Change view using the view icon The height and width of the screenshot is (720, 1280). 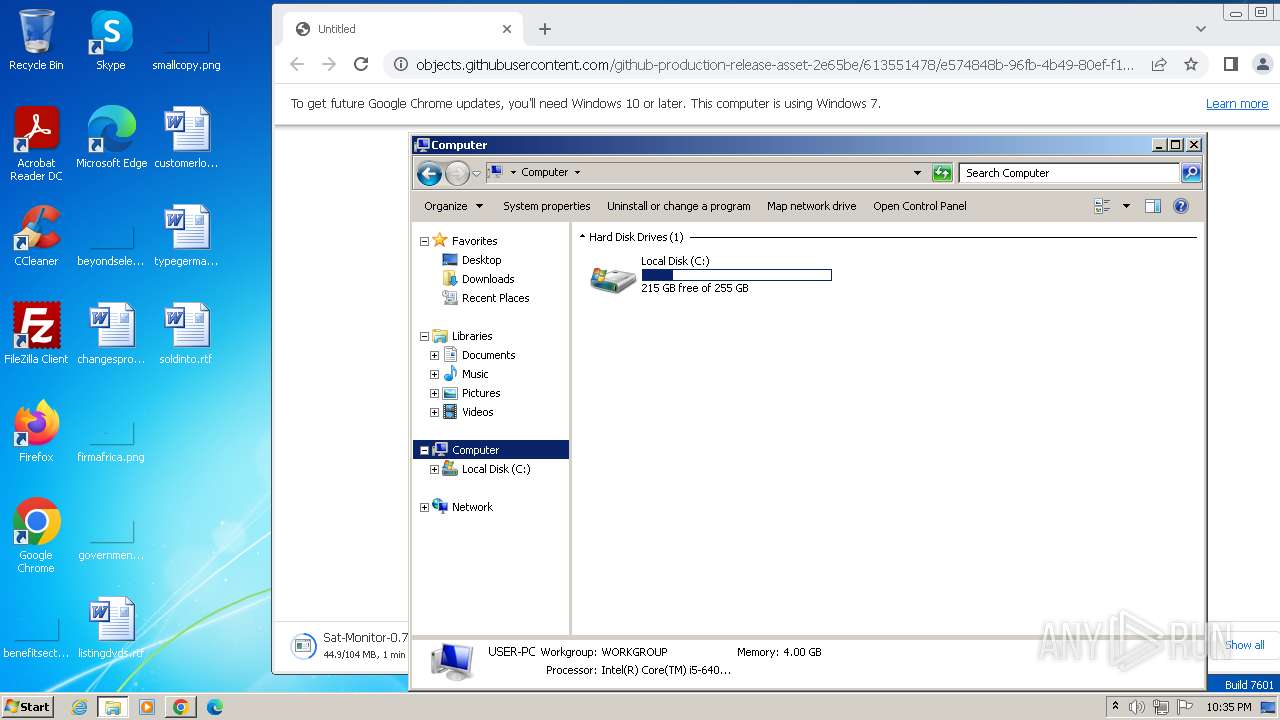pyautogui.click(x=1103, y=206)
